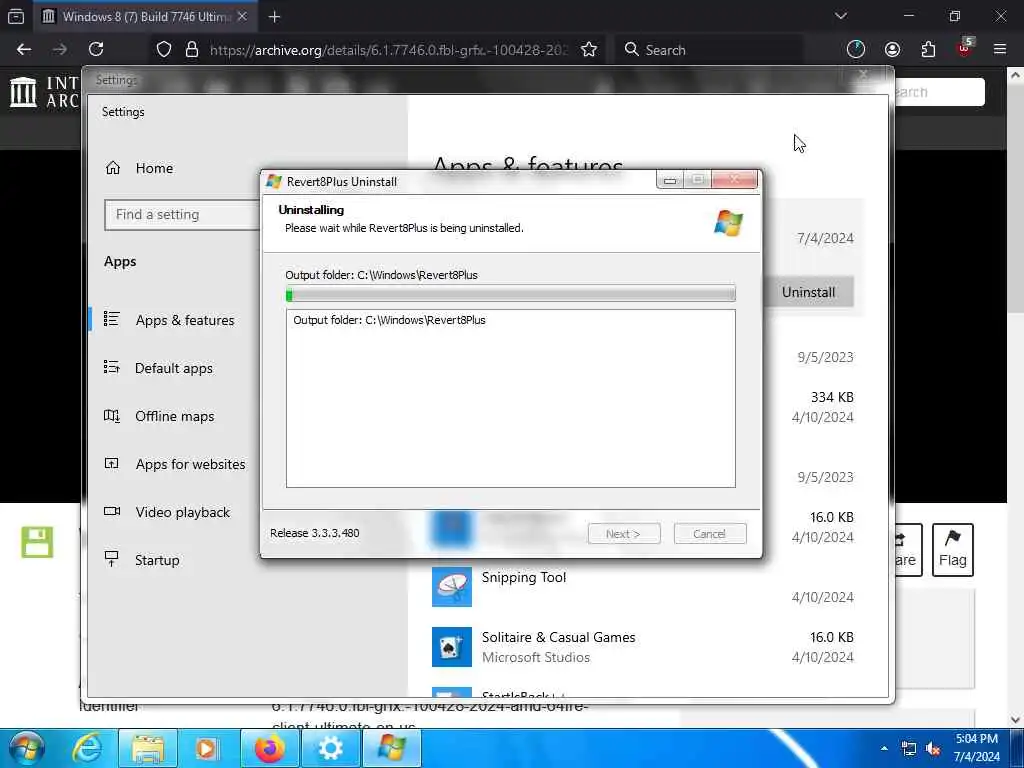This screenshot has height=768, width=1024.
Task: Click the green floppy disk icon
Action: pos(37,542)
